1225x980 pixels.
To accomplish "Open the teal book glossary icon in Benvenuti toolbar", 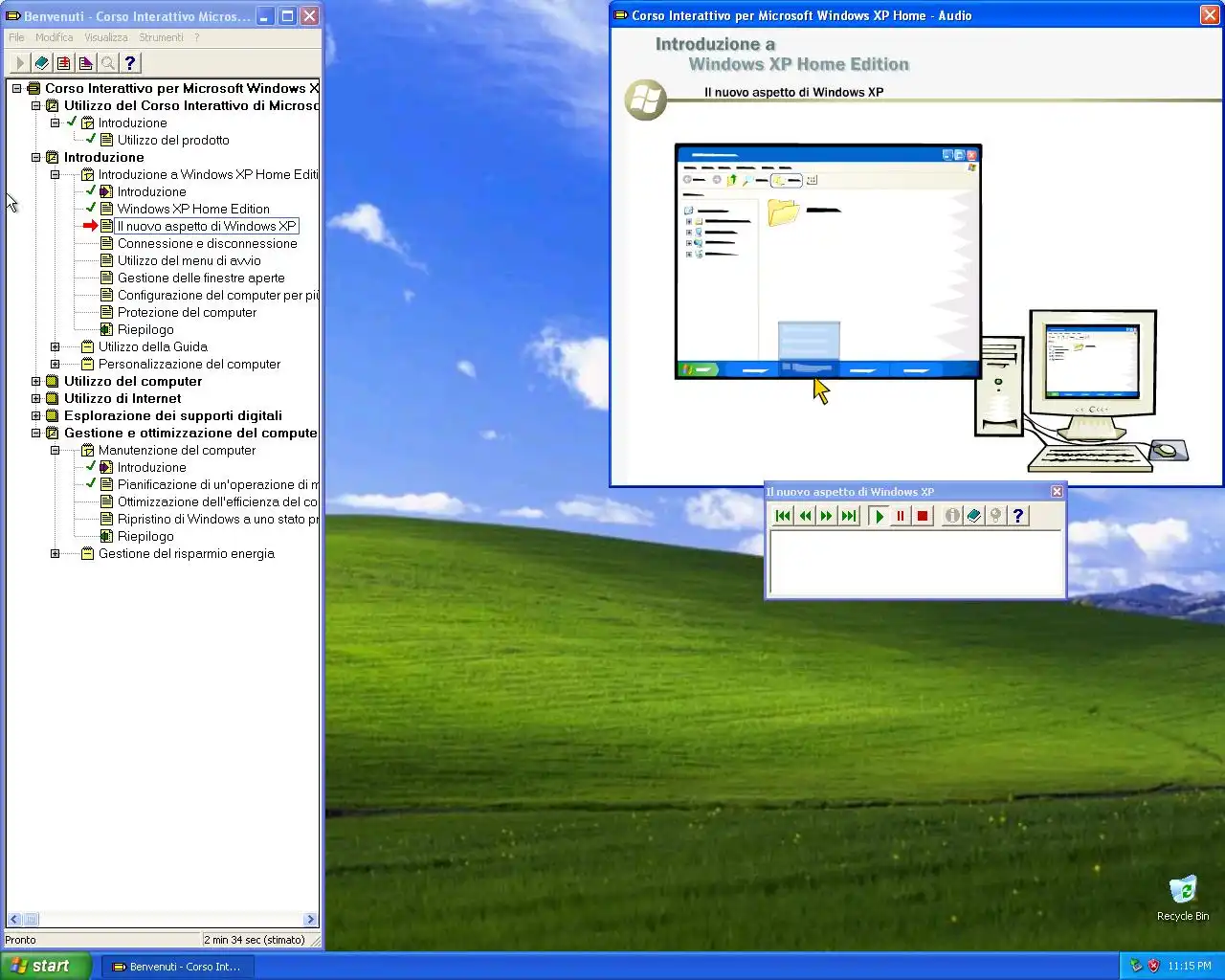I will [x=41, y=63].
